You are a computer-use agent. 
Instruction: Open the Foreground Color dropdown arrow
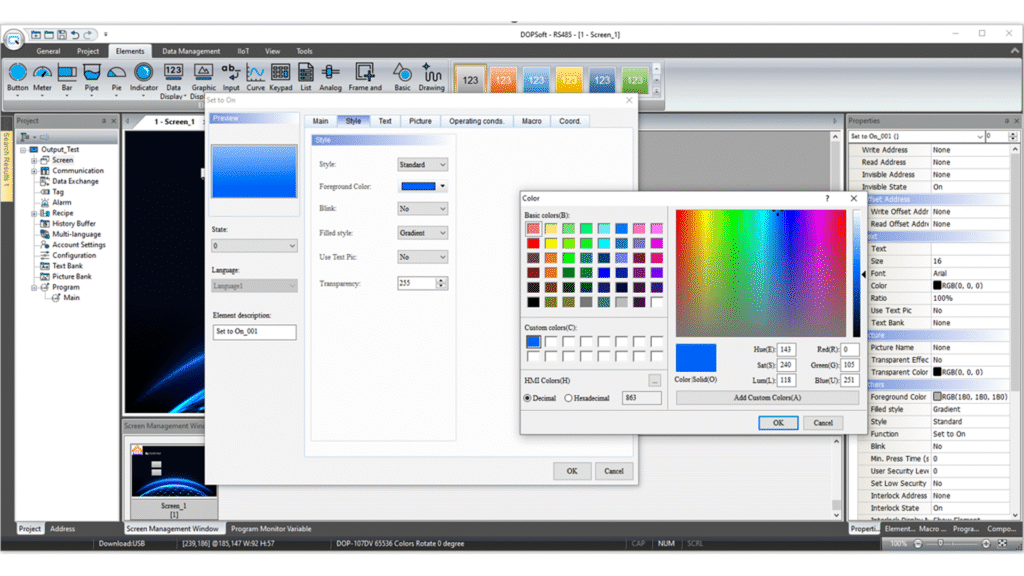click(x=442, y=186)
